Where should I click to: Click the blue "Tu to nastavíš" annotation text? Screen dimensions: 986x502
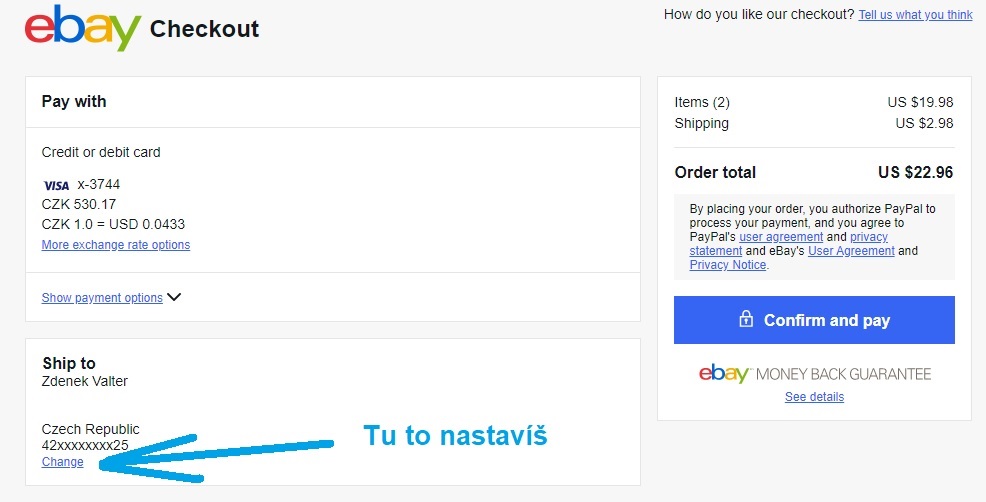pyautogui.click(x=455, y=436)
